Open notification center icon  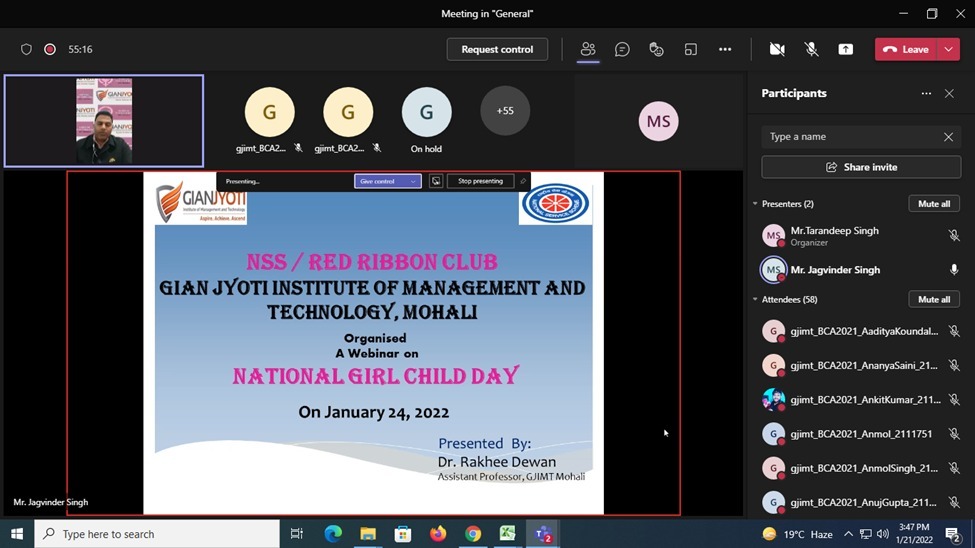click(x=952, y=534)
